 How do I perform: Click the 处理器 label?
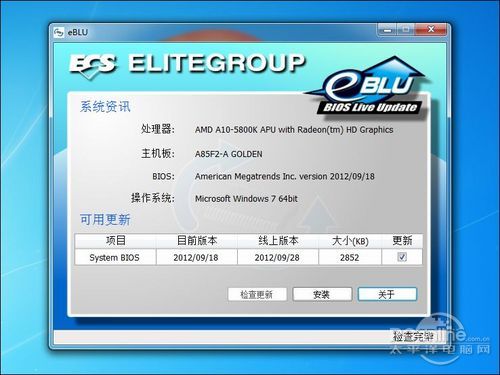tap(157, 129)
